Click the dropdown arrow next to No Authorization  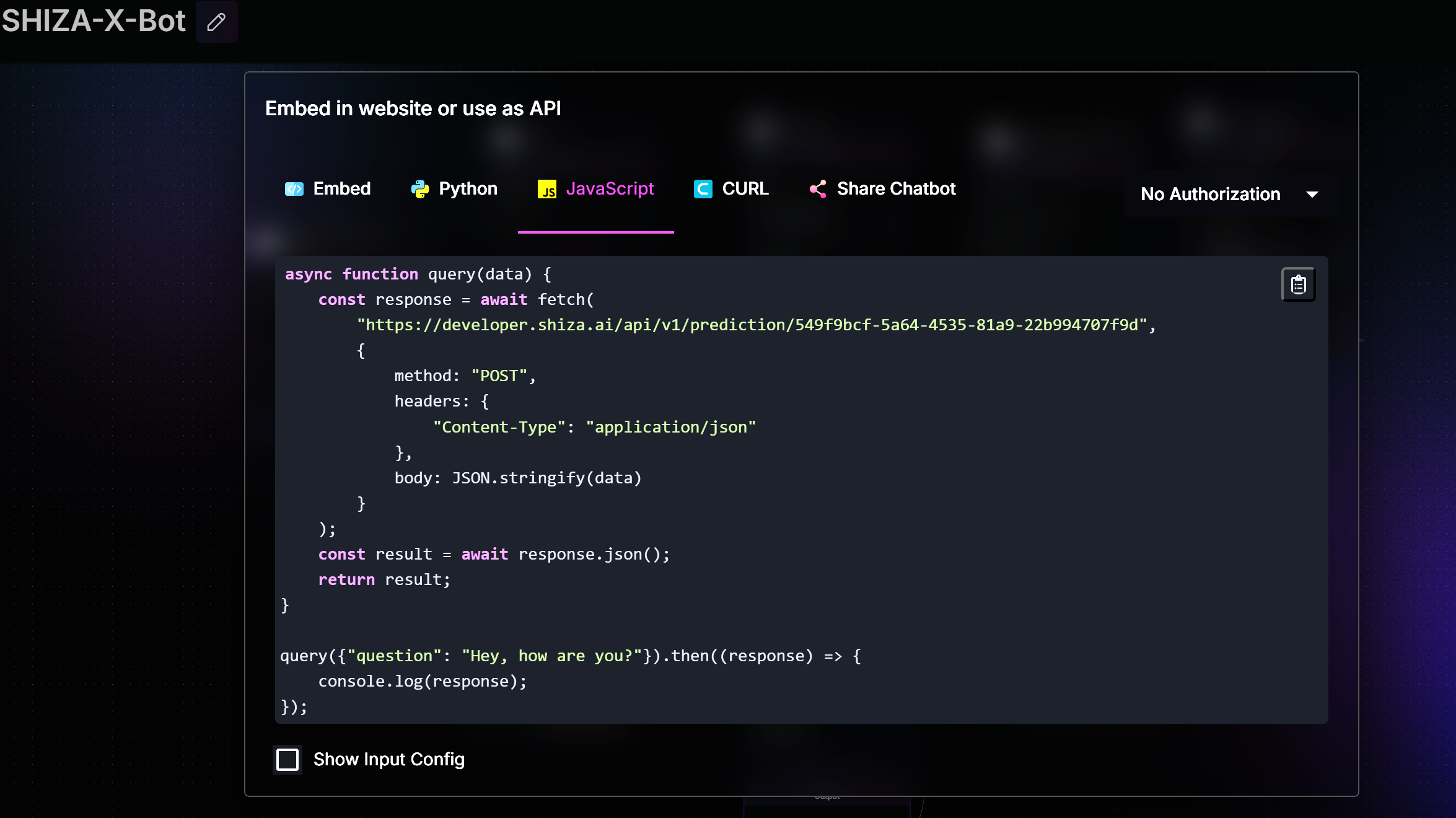point(1312,195)
